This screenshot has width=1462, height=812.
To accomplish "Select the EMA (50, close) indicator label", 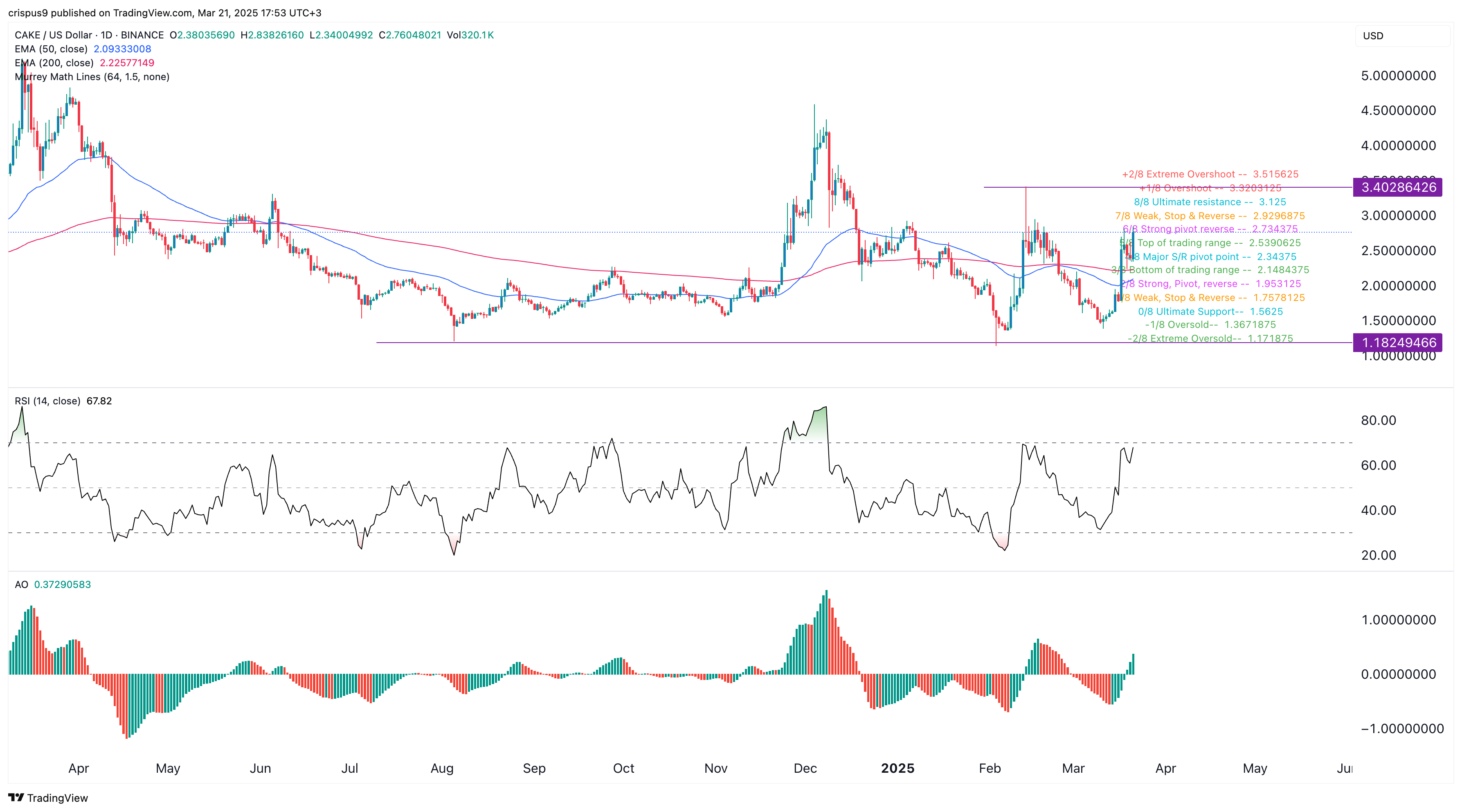I will (x=51, y=49).
